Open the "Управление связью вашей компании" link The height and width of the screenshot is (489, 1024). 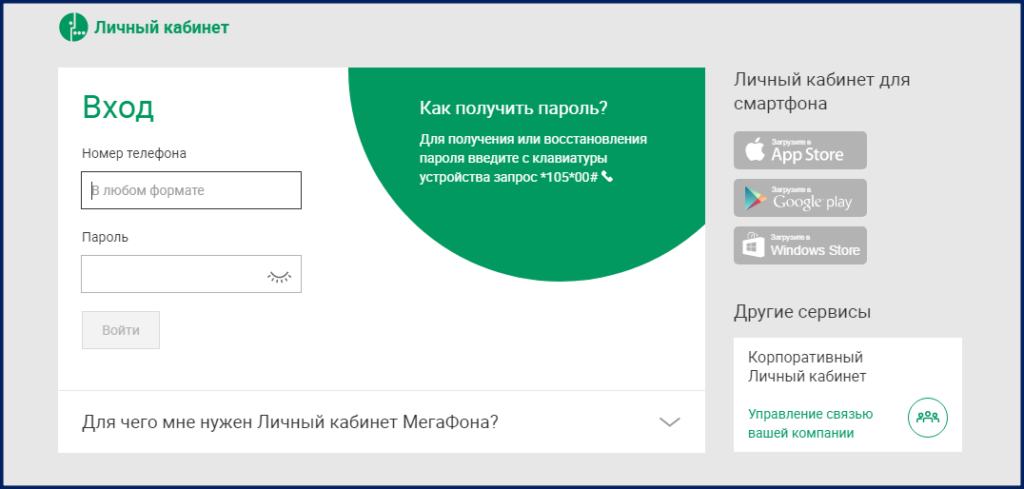[811, 423]
